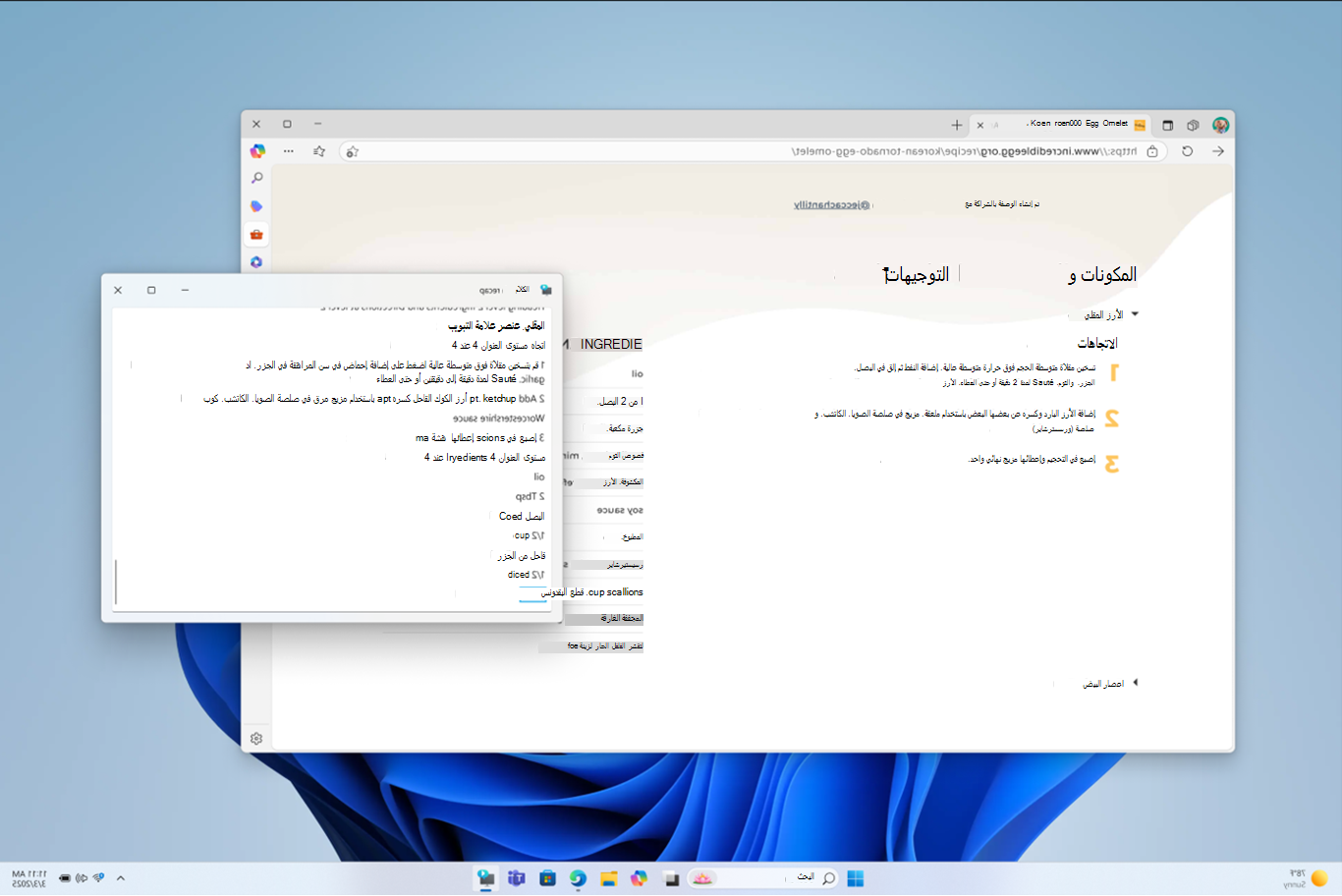This screenshot has height=896, width=1342.
Task: Select the Egg Omelet browser tab
Action: point(1061,125)
